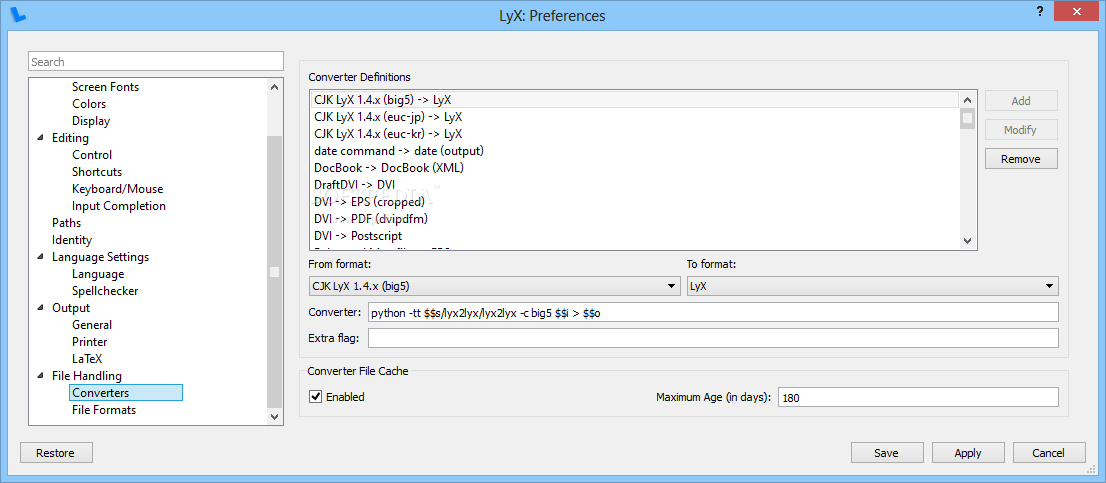Open the Control preferences page

click(x=92, y=154)
